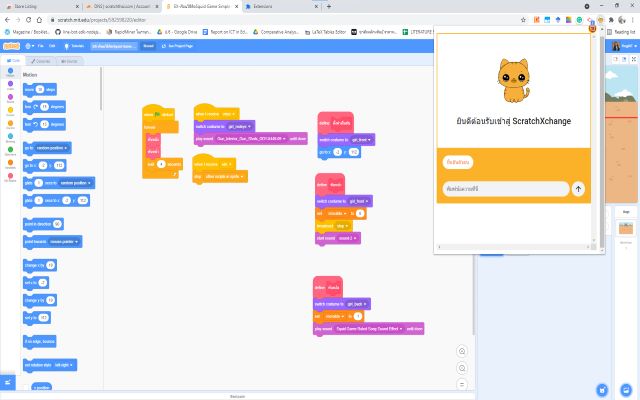Click the steps value in move block
640x400 pixels.
[x=40, y=89]
